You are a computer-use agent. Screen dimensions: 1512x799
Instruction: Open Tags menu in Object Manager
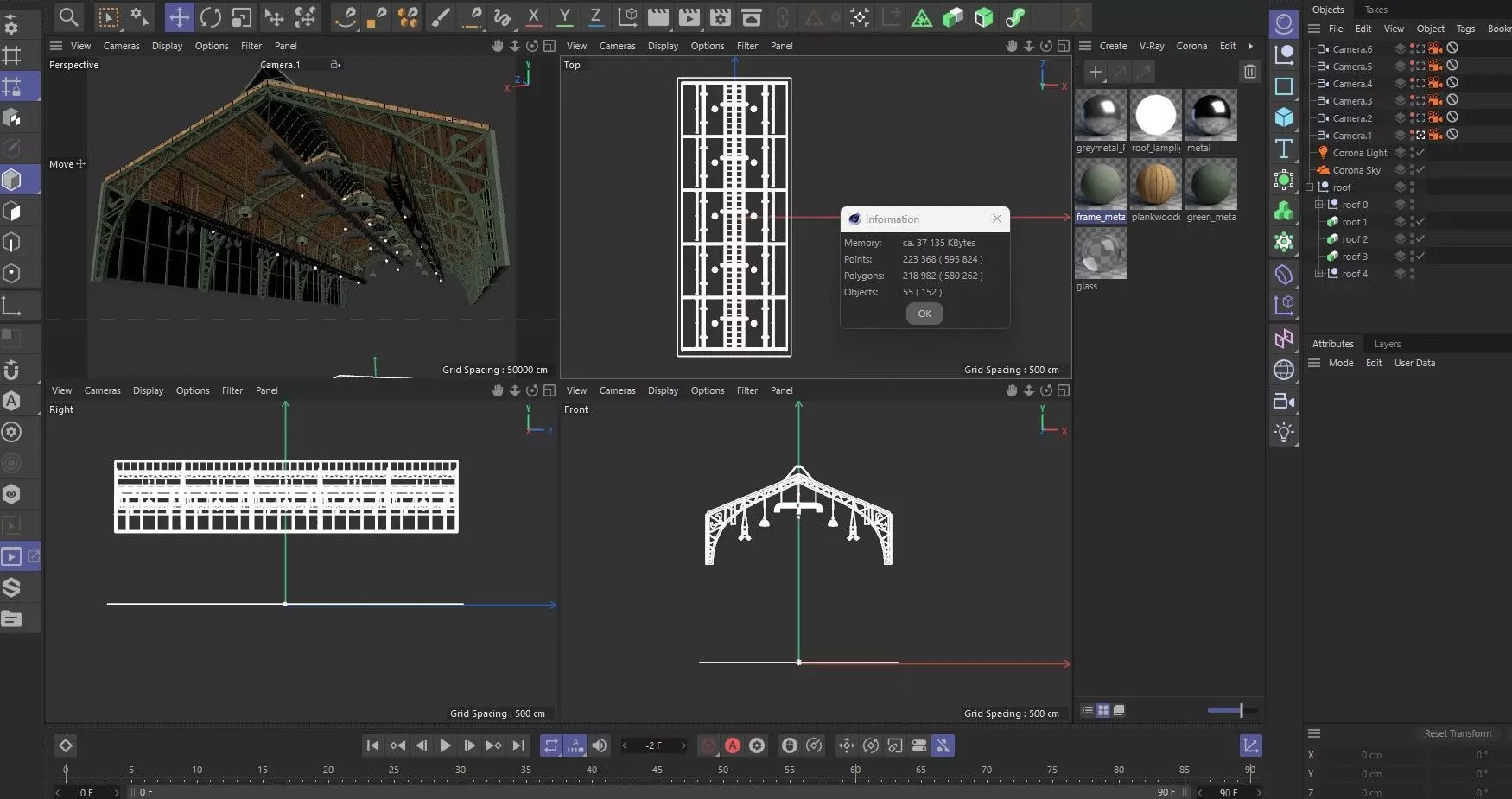point(1465,29)
